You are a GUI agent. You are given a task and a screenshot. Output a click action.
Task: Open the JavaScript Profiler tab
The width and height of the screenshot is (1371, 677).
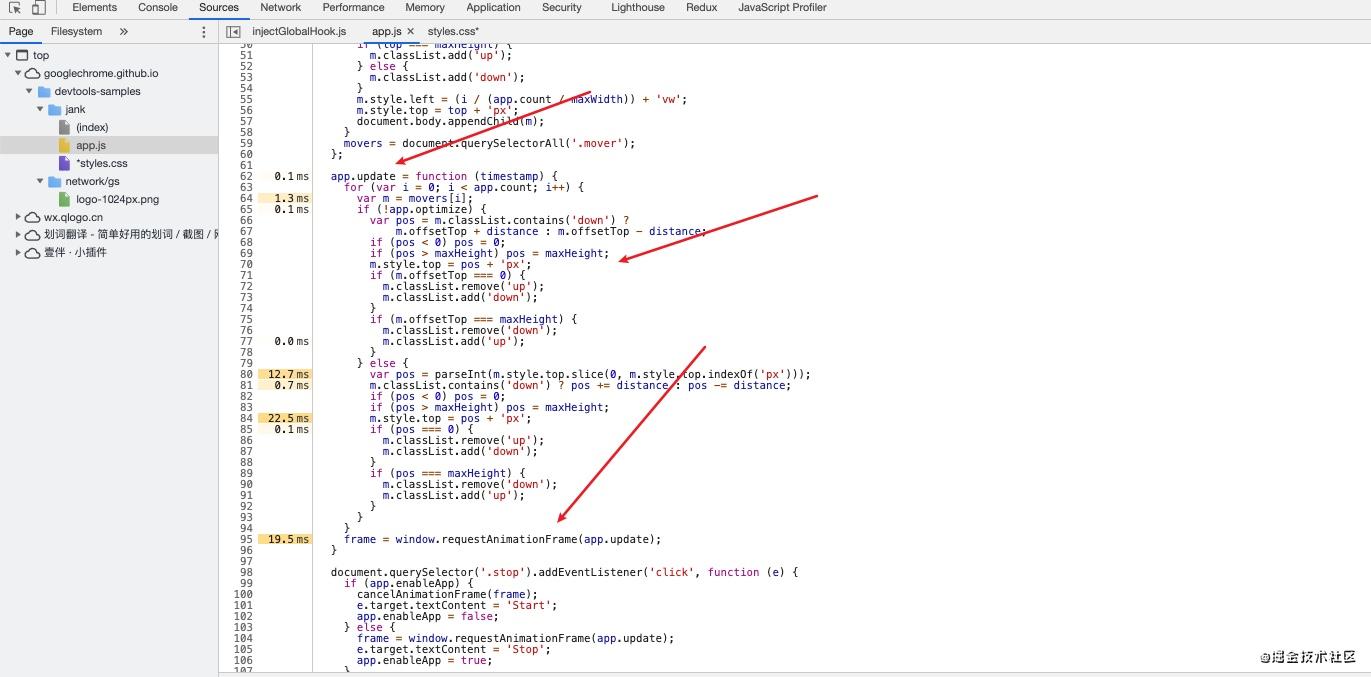click(782, 7)
